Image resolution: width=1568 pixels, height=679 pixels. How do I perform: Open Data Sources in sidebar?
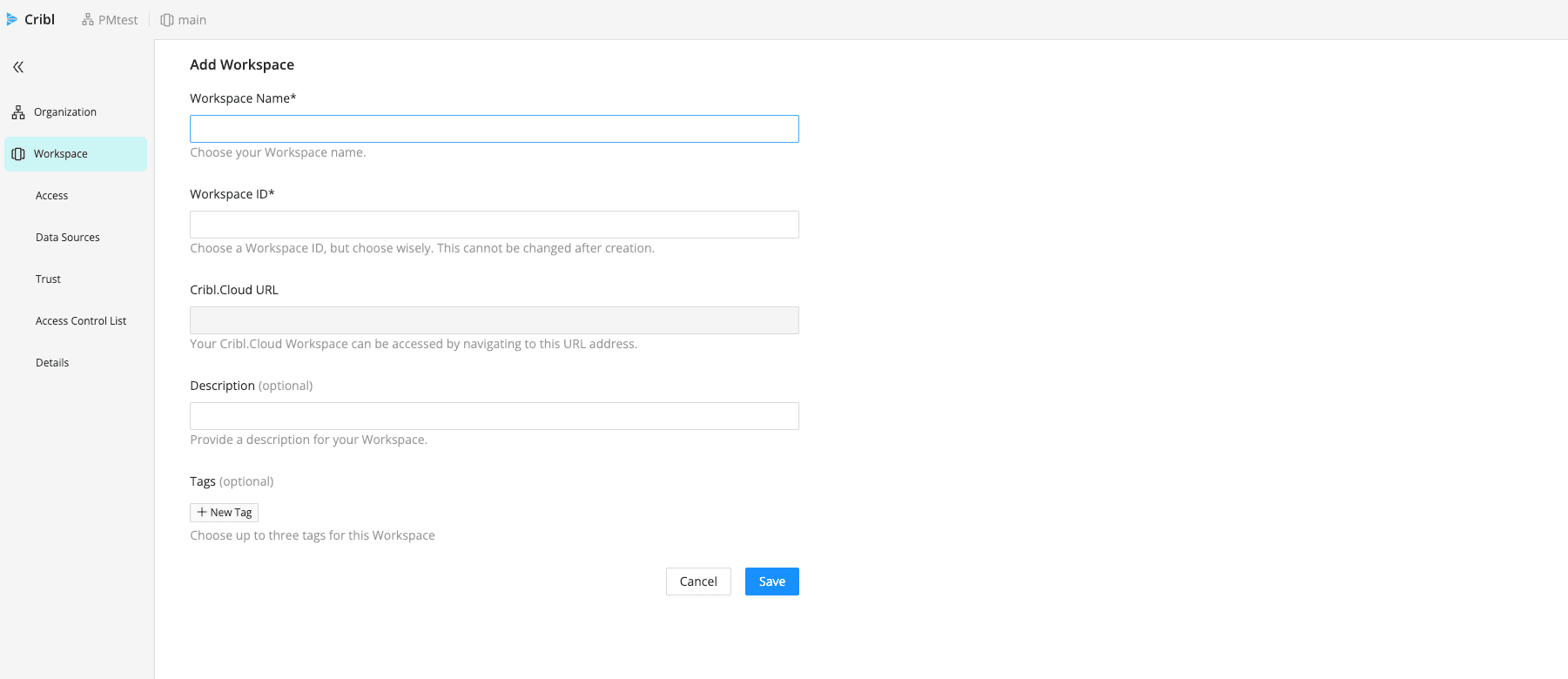[68, 238]
